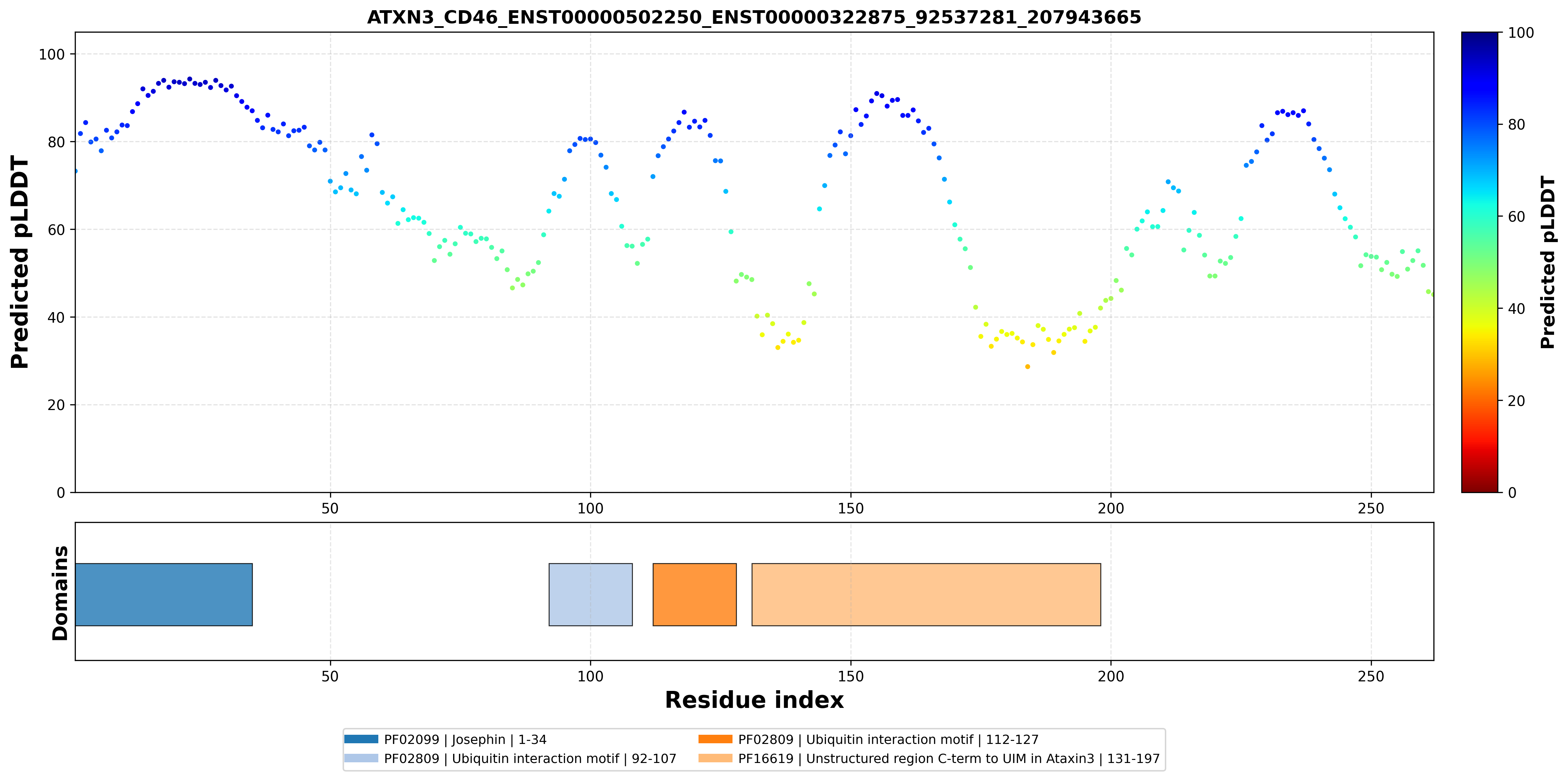Click the plot title text at top
The height and width of the screenshot is (781, 1568).
(x=754, y=17)
